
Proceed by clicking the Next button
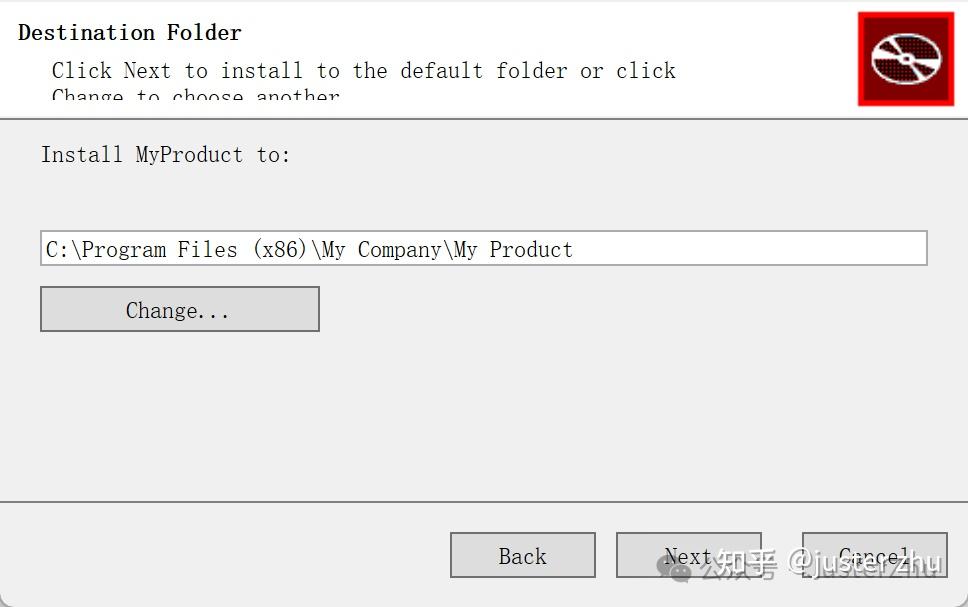pyautogui.click(x=688, y=555)
